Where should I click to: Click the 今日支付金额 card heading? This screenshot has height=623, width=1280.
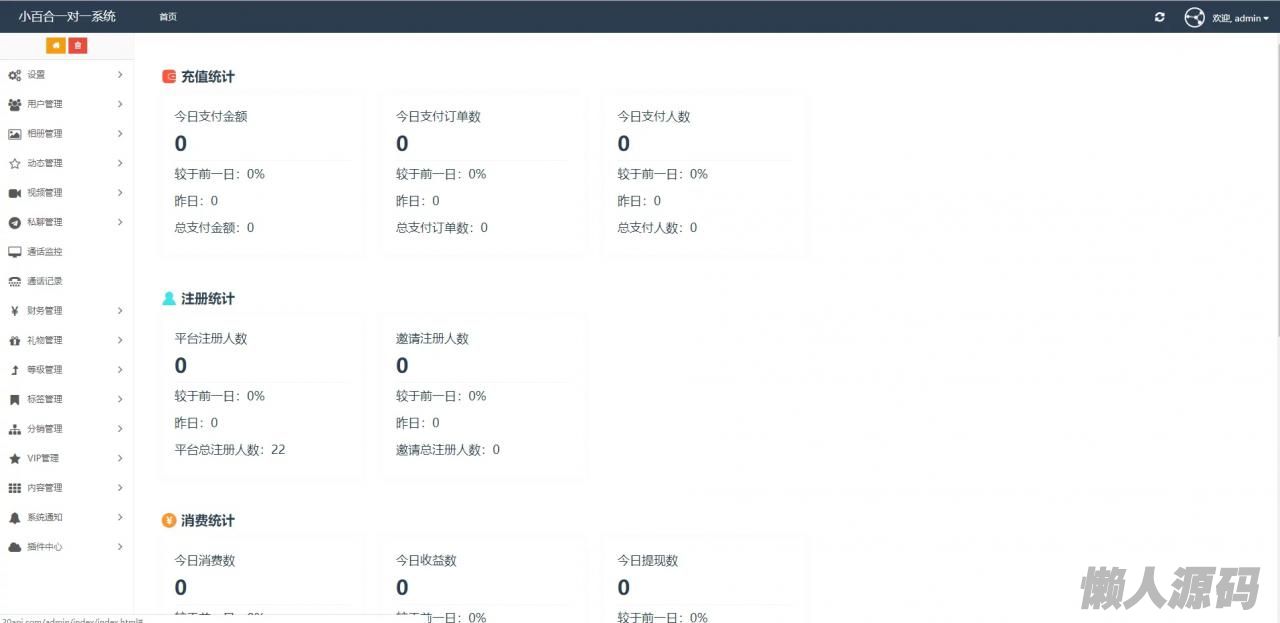[211, 116]
